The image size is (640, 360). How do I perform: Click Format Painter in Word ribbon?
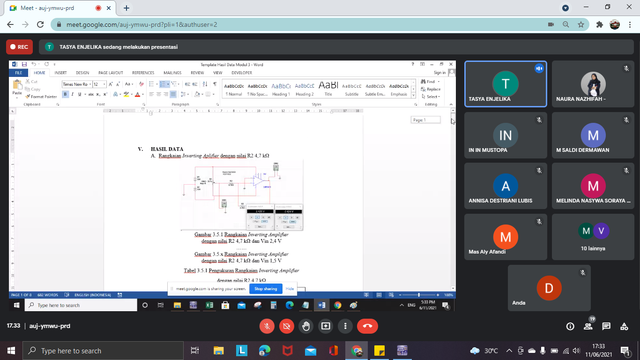[x=41, y=97]
